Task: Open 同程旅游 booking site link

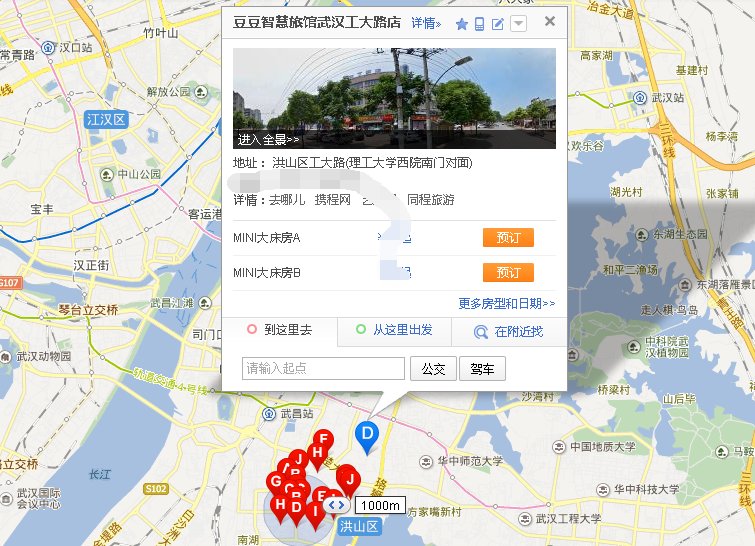Action: [x=431, y=199]
